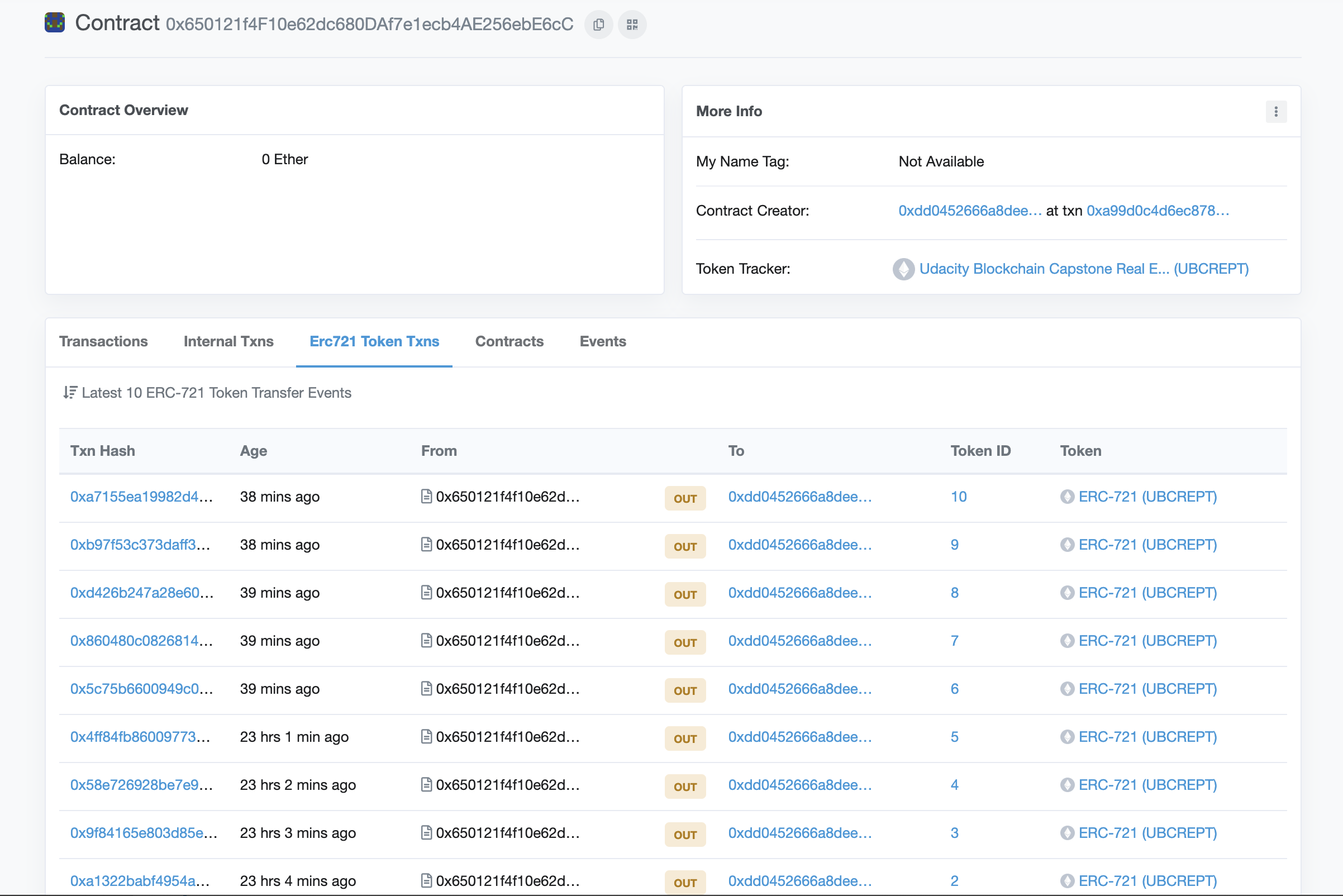Click the sort icon beside Latest 10 events
The width and height of the screenshot is (1343, 896).
pyautogui.click(x=70, y=393)
